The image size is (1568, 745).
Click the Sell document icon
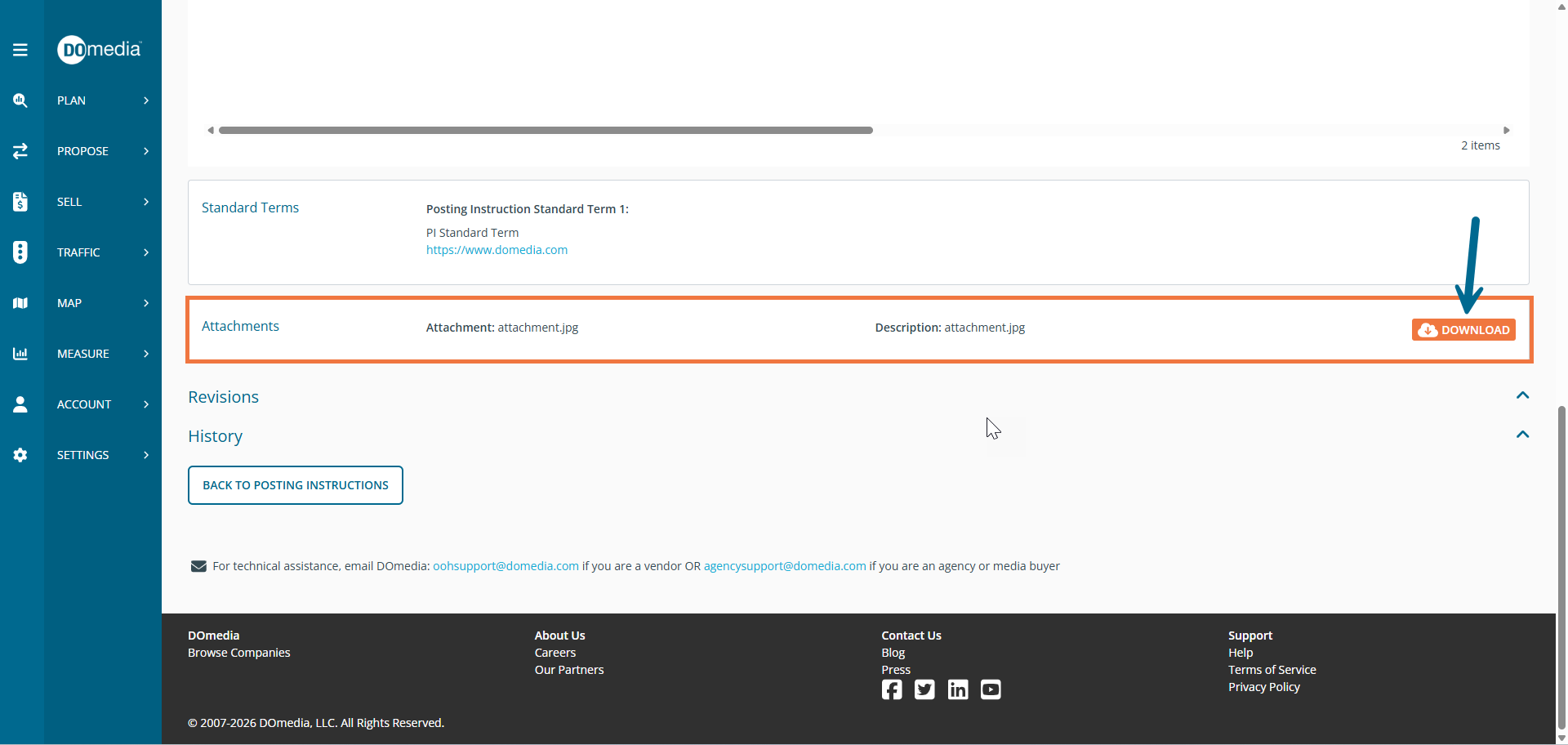click(20, 202)
